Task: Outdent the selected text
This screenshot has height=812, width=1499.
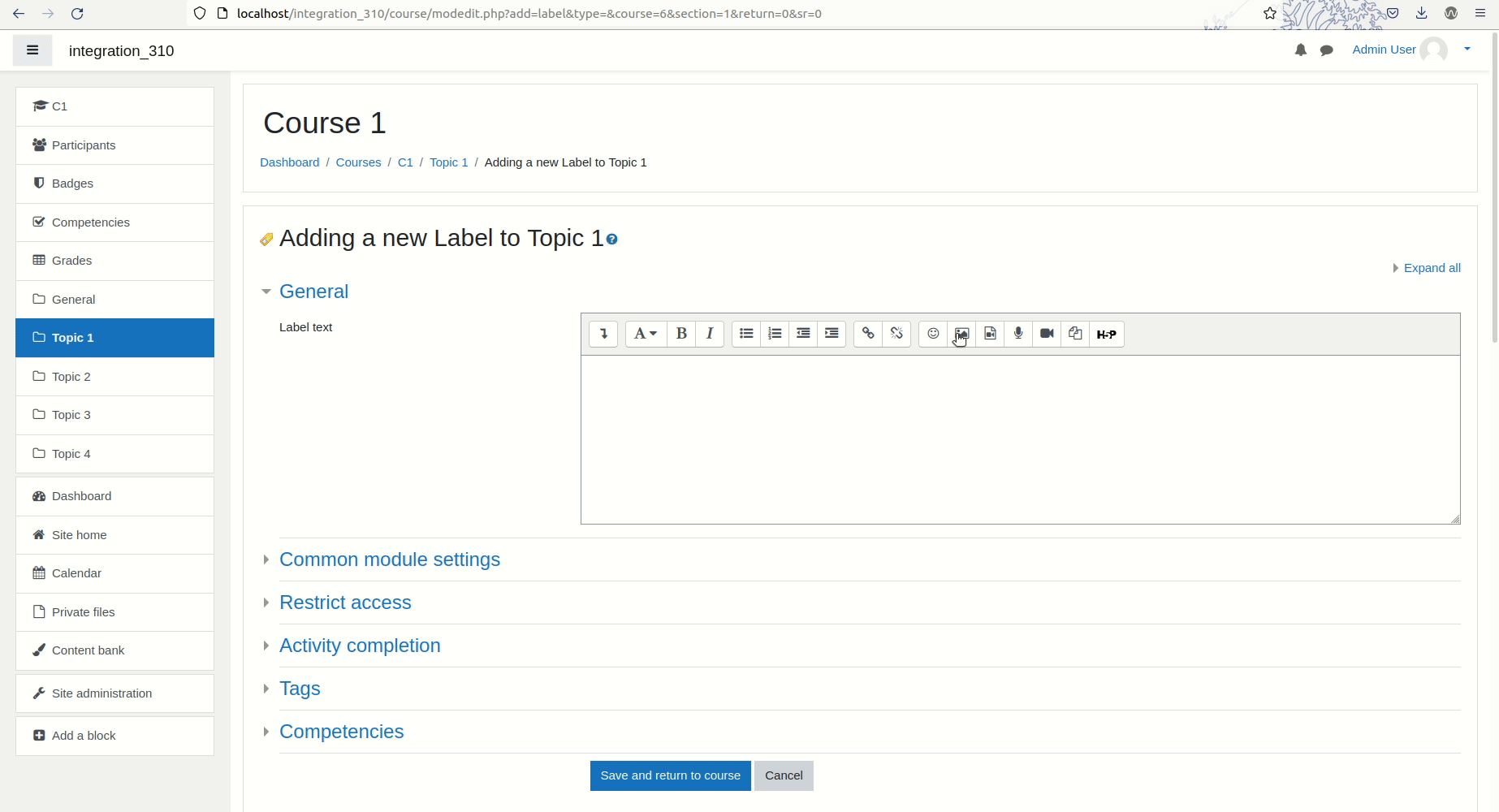Action: pos(803,334)
